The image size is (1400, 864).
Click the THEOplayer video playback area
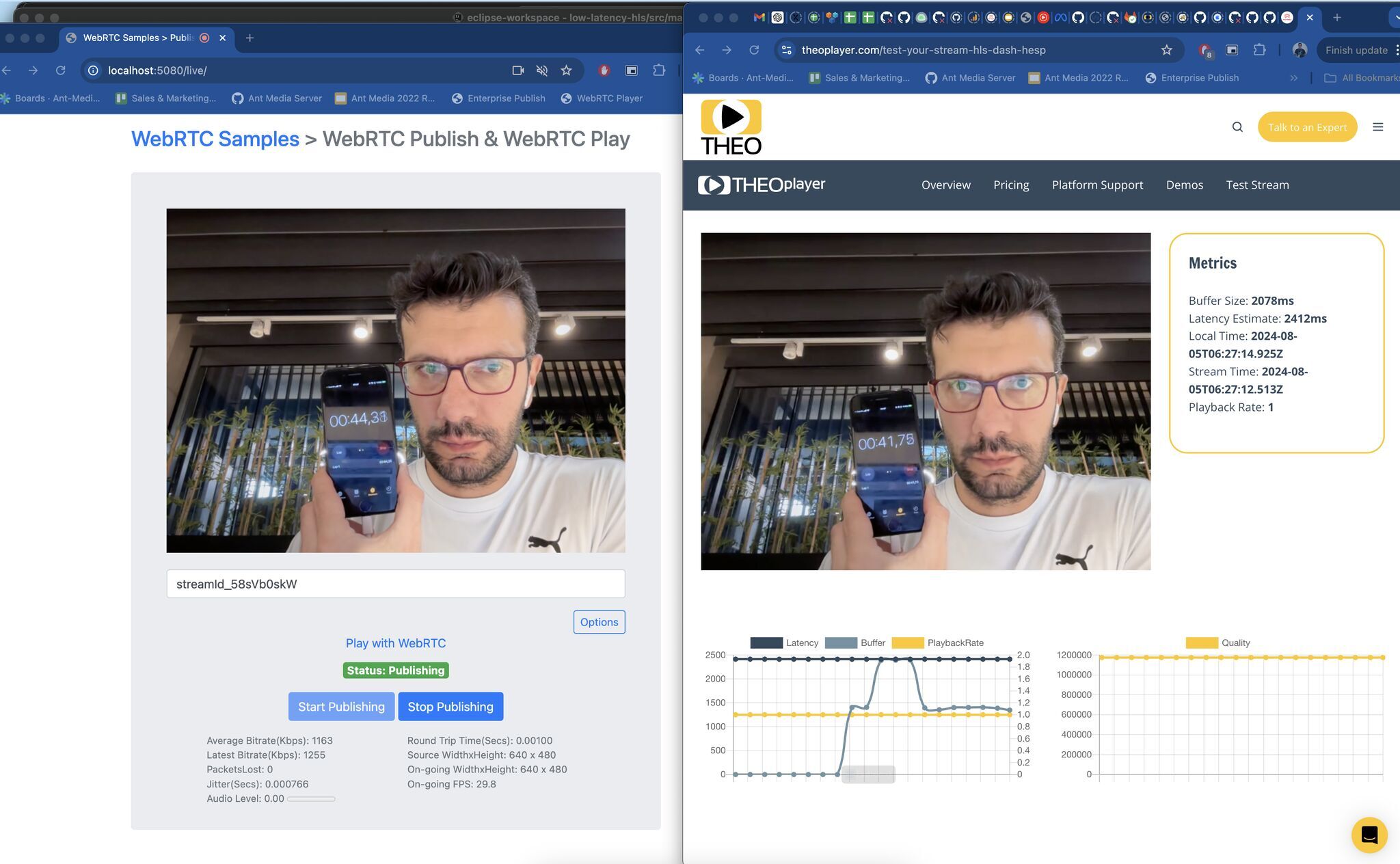(926, 401)
